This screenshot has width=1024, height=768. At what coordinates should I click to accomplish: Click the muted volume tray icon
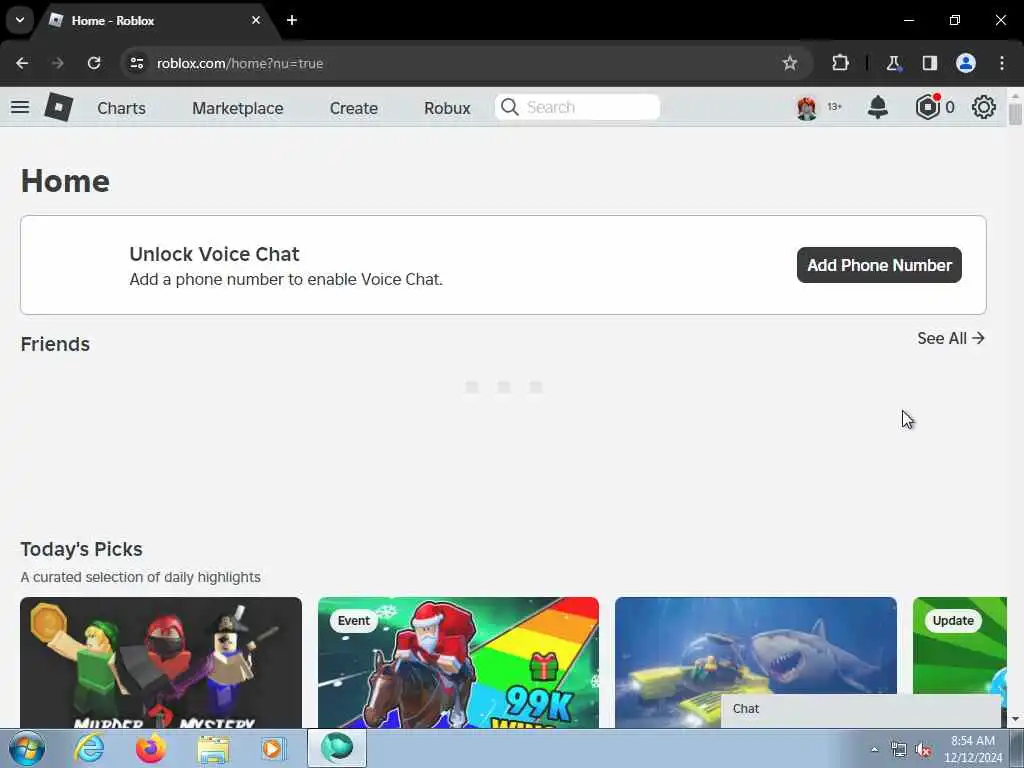923,750
